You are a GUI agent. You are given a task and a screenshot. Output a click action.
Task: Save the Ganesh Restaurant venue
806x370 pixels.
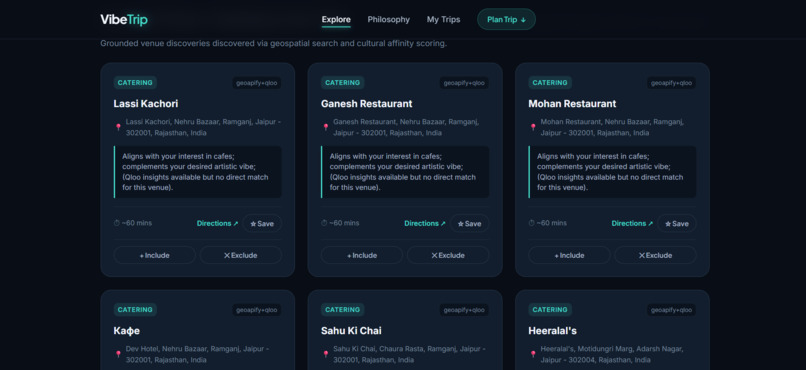[x=470, y=224]
